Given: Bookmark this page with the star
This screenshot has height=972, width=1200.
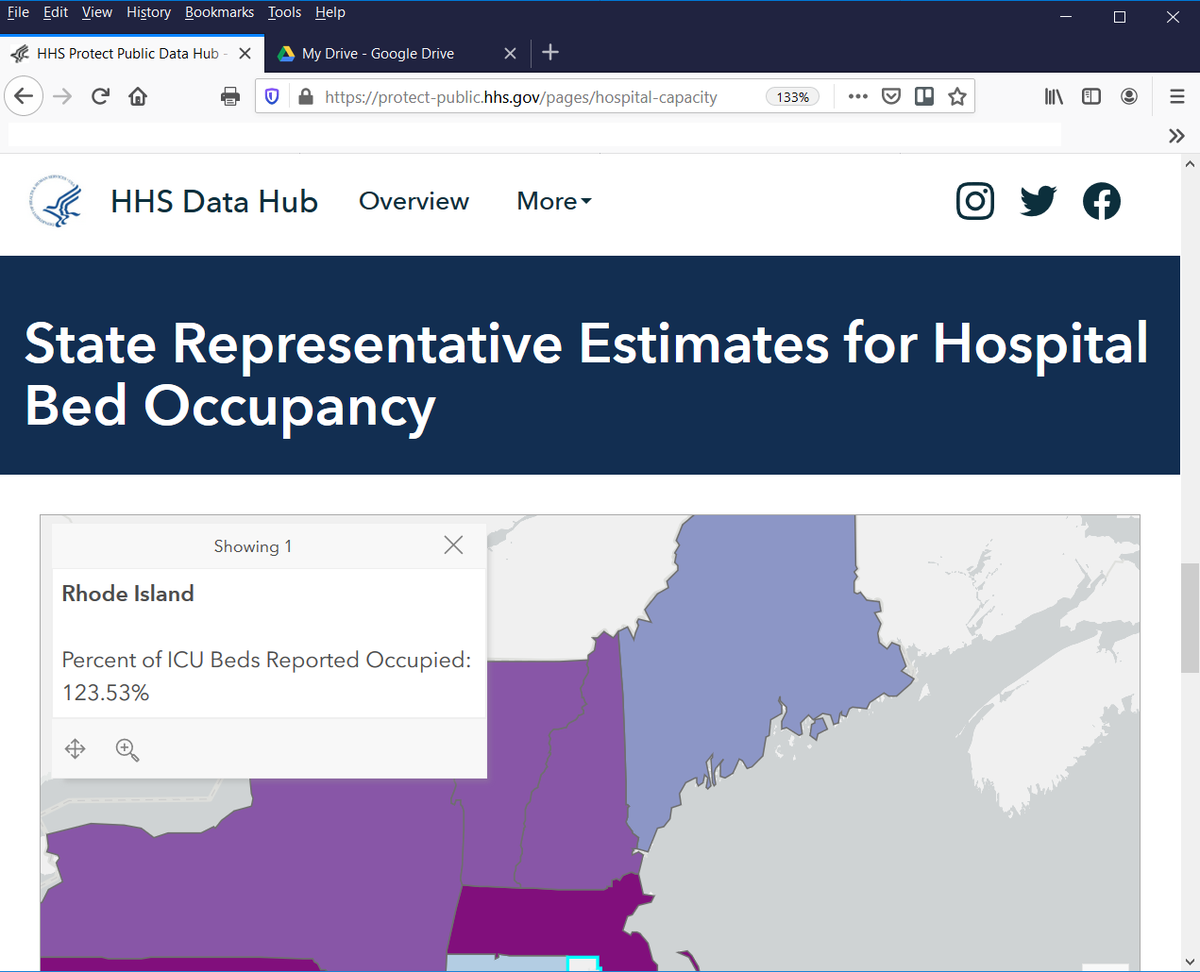Looking at the screenshot, I should coord(957,96).
